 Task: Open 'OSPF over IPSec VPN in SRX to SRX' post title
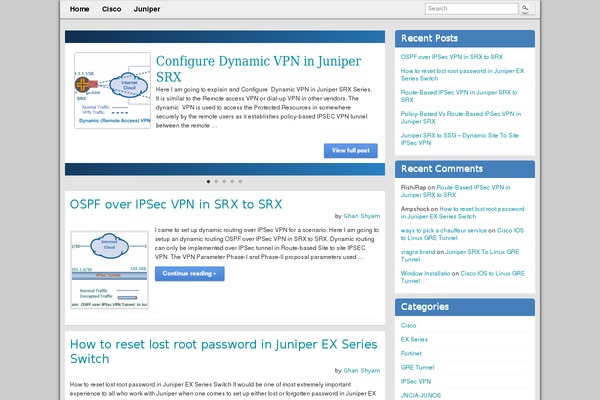pos(176,204)
